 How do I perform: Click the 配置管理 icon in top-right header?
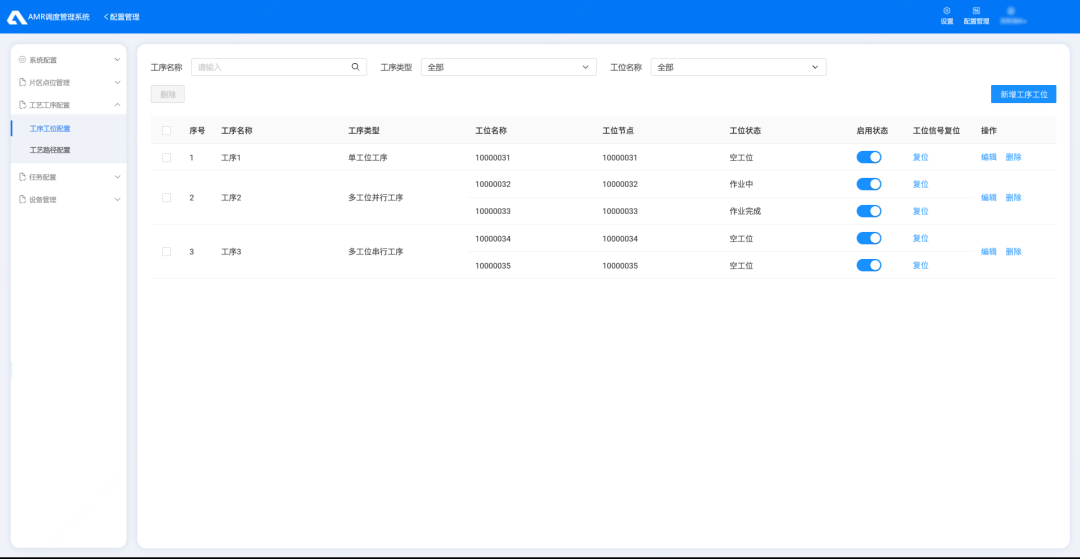976,11
